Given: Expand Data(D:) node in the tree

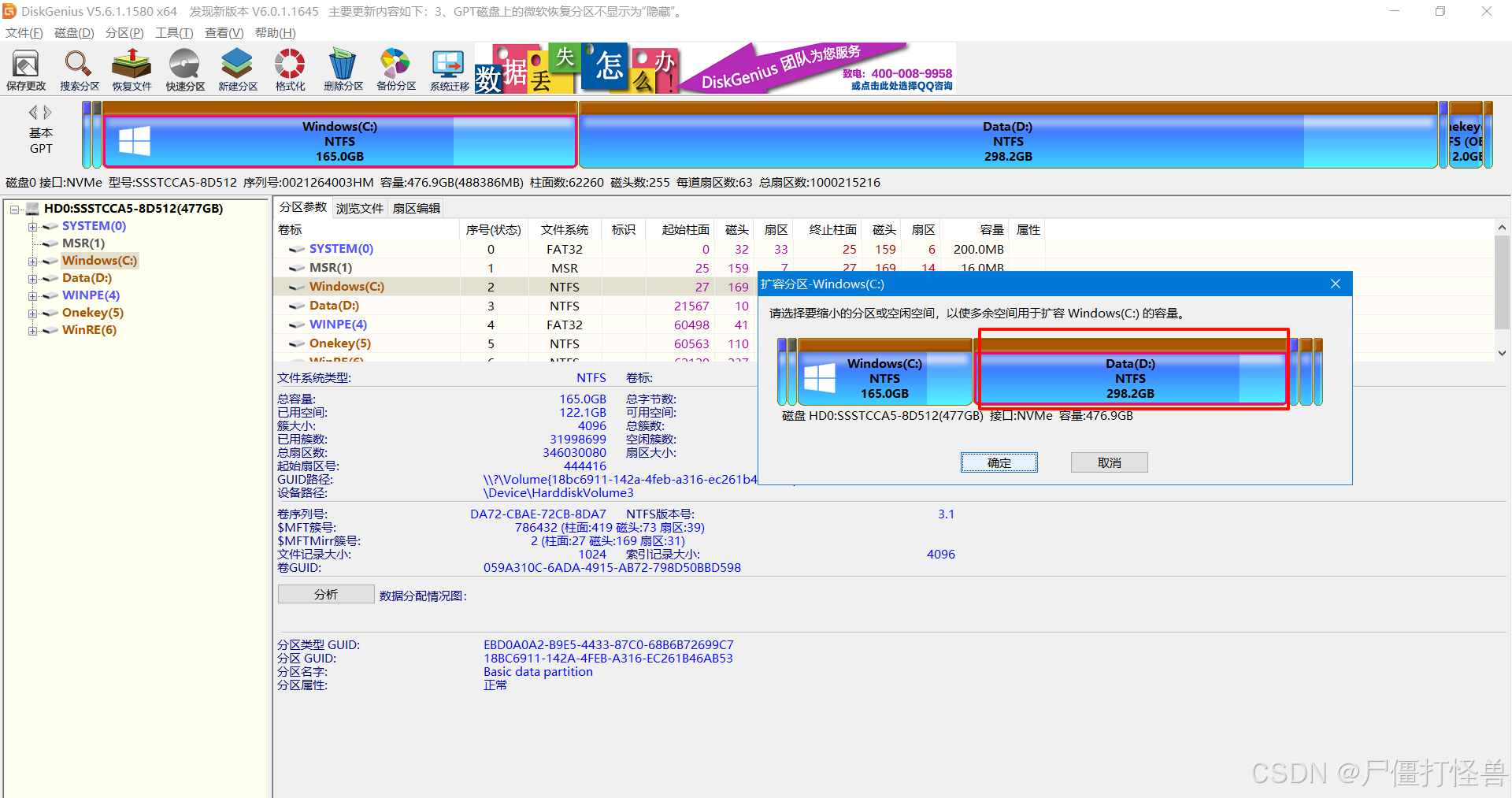Looking at the screenshot, I should [32, 278].
